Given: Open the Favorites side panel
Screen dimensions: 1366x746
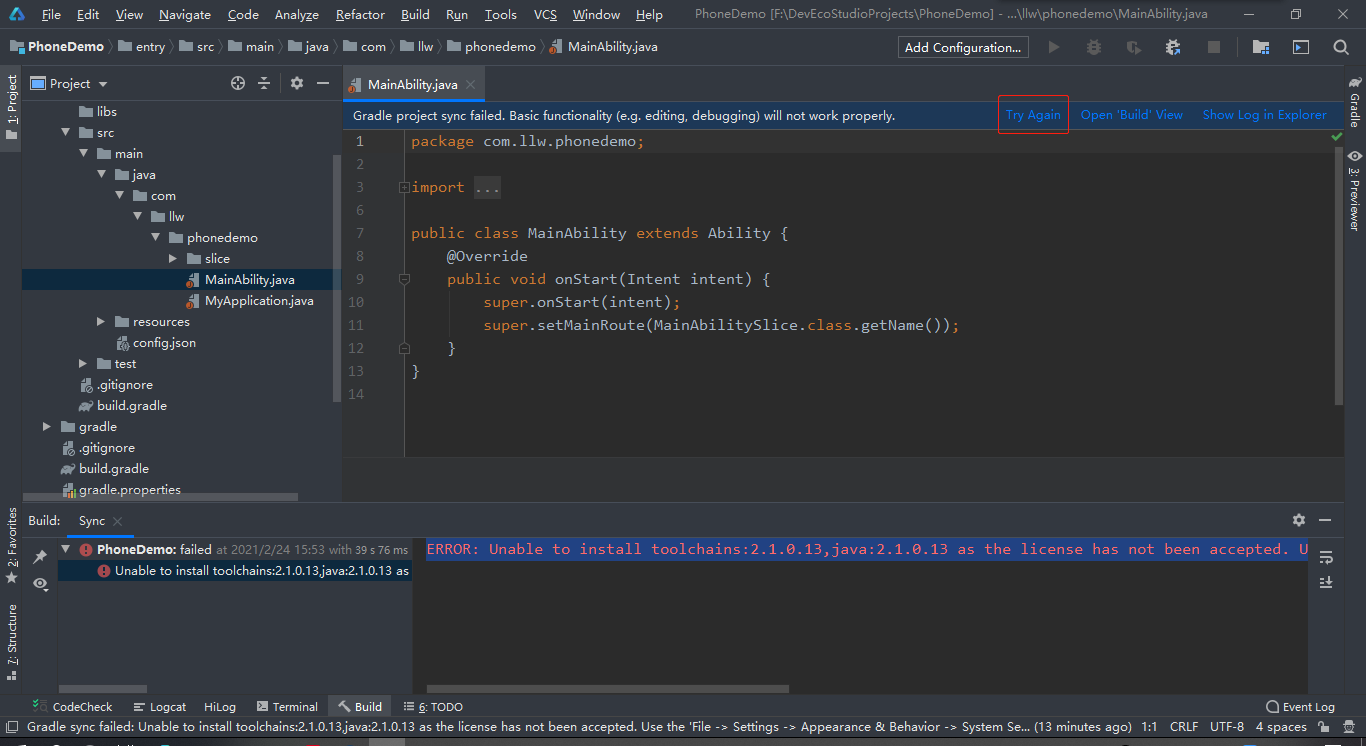Looking at the screenshot, I should point(12,546).
